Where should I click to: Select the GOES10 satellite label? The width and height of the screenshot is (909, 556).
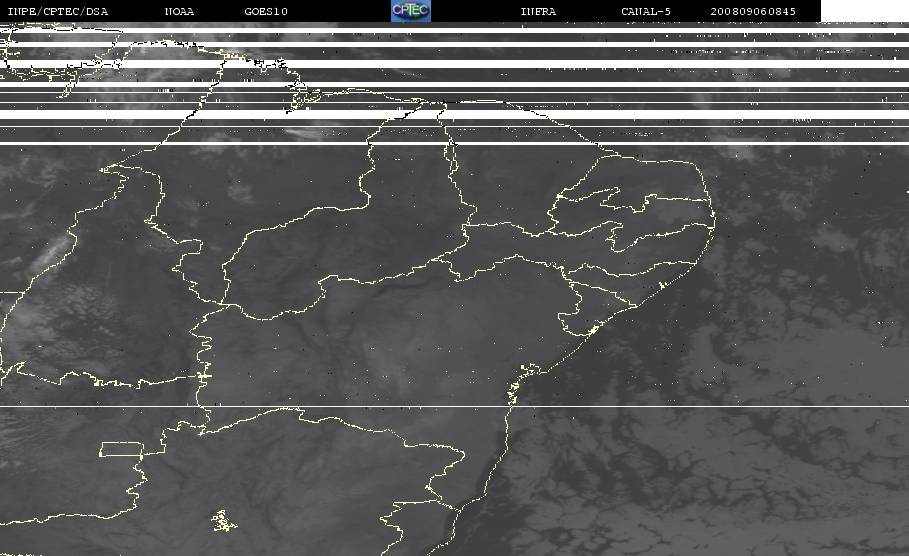click(266, 11)
